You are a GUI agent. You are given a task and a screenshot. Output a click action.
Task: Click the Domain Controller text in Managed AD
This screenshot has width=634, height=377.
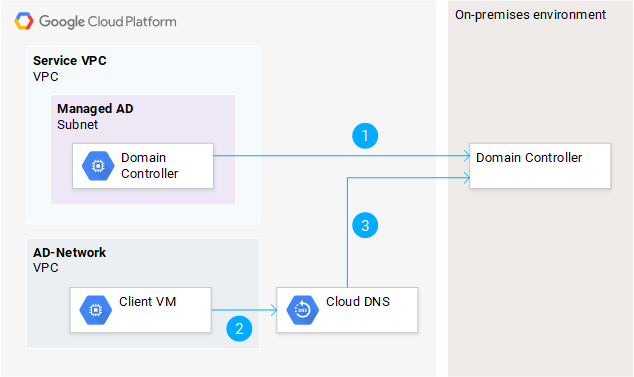click(x=149, y=165)
